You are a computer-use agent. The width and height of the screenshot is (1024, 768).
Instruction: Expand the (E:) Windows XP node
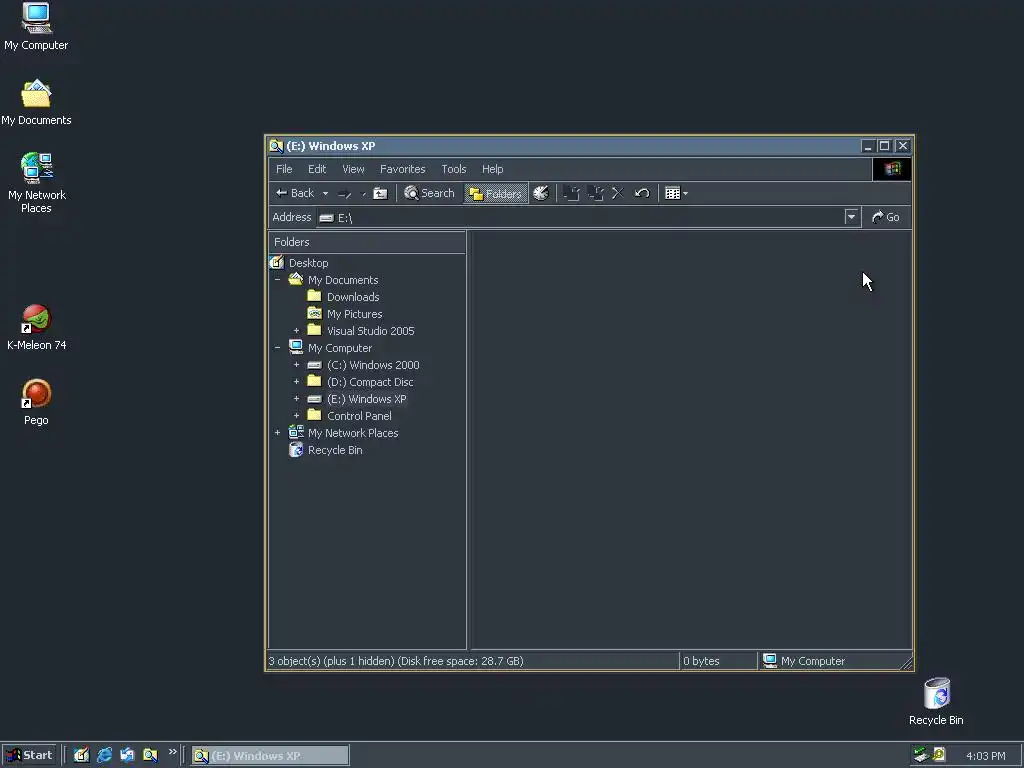[296, 398]
